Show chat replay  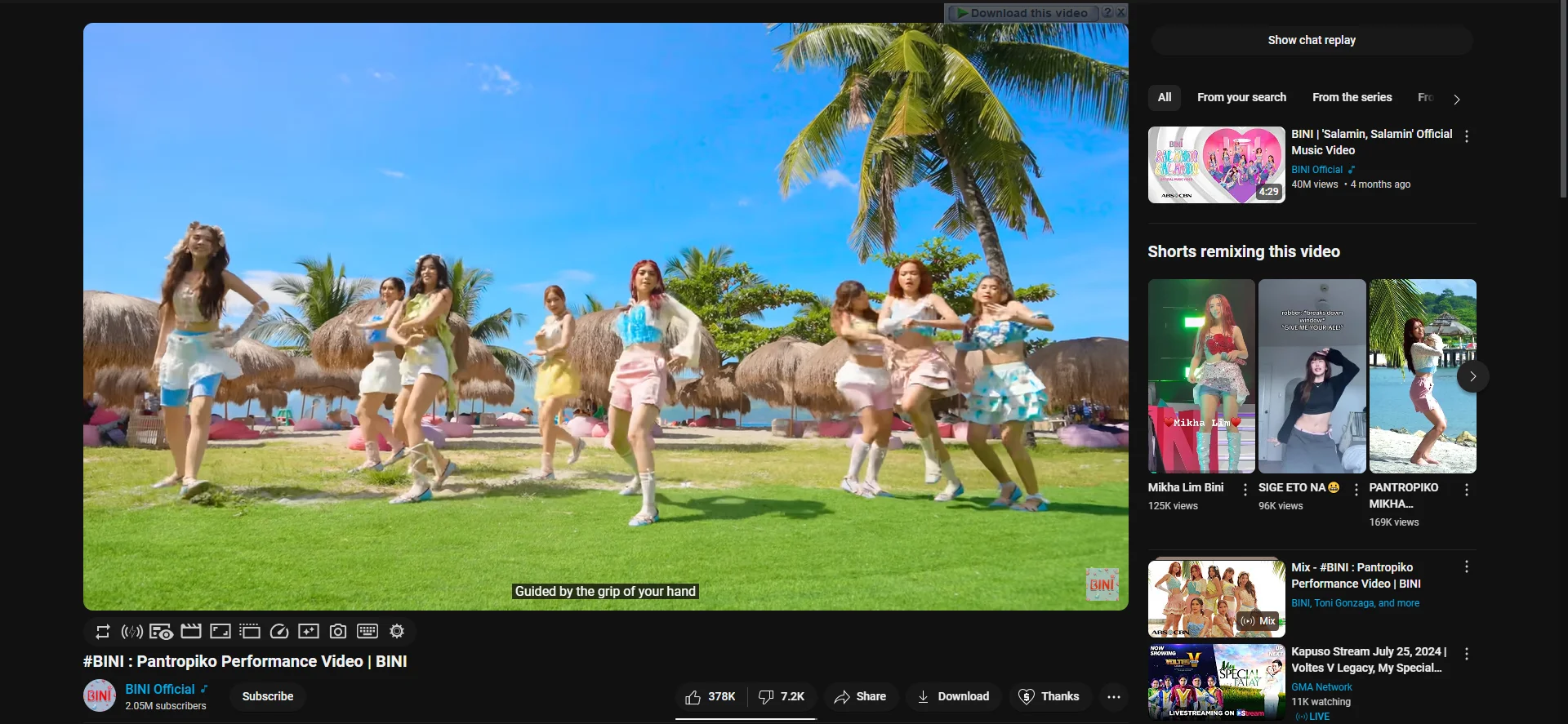(x=1312, y=40)
